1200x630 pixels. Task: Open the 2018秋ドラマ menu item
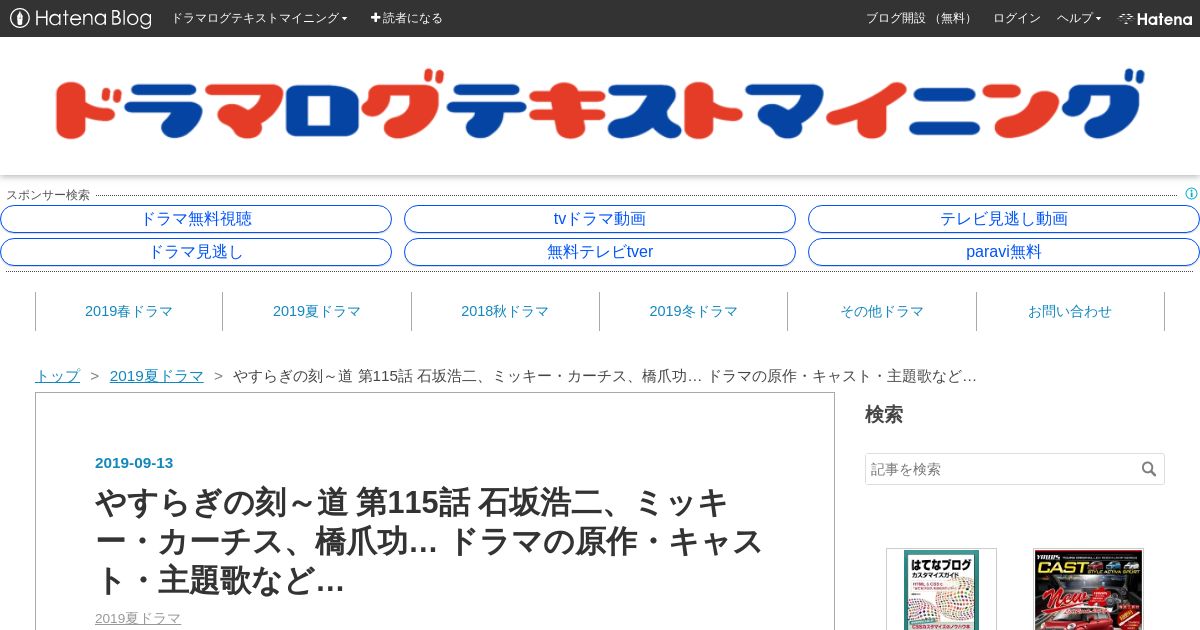click(x=505, y=311)
